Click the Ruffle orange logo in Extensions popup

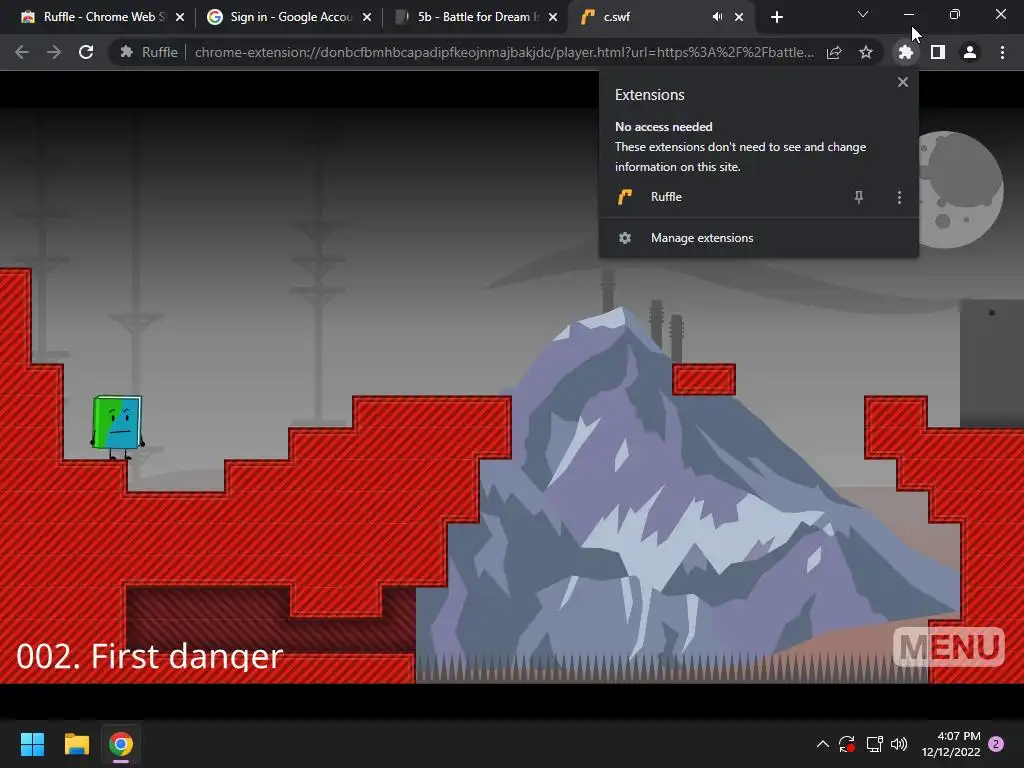[625, 197]
